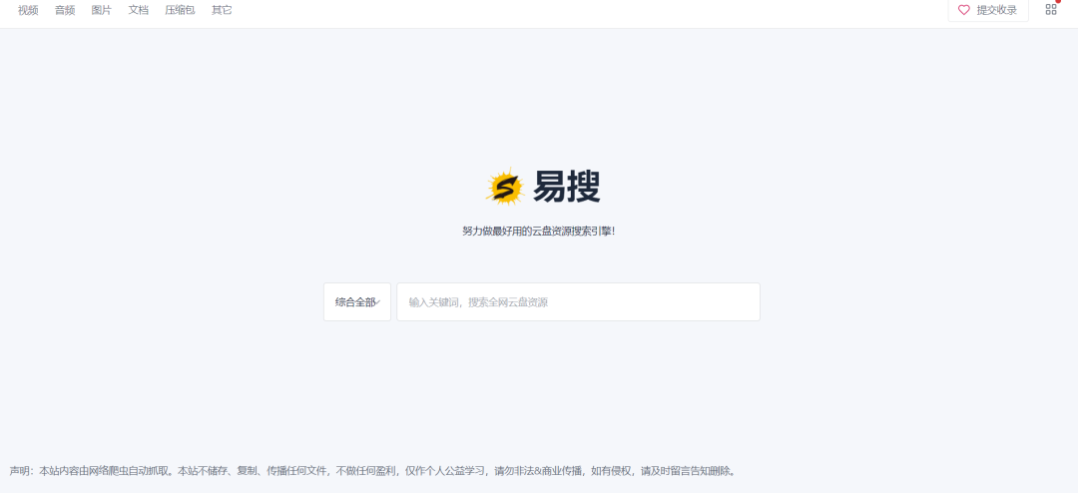Choose 其它 from the top navigation
Screen dimensions: 1078x493
221,10
